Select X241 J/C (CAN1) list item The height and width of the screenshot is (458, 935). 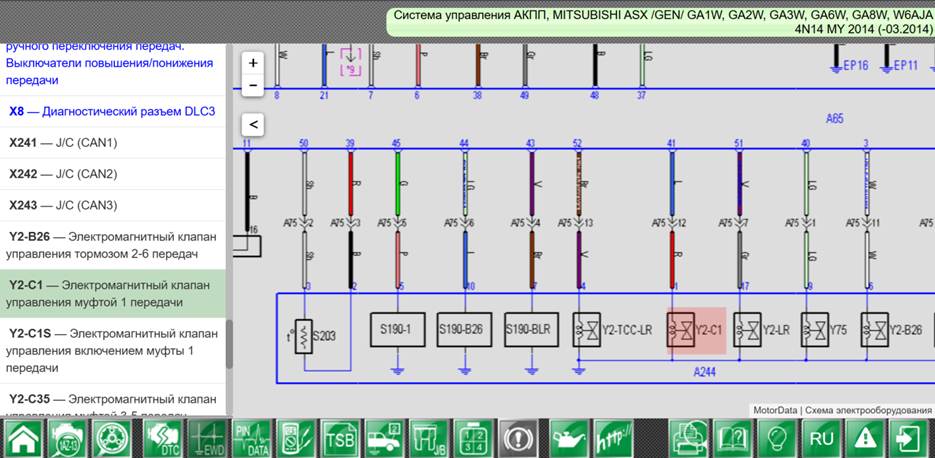[113, 143]
